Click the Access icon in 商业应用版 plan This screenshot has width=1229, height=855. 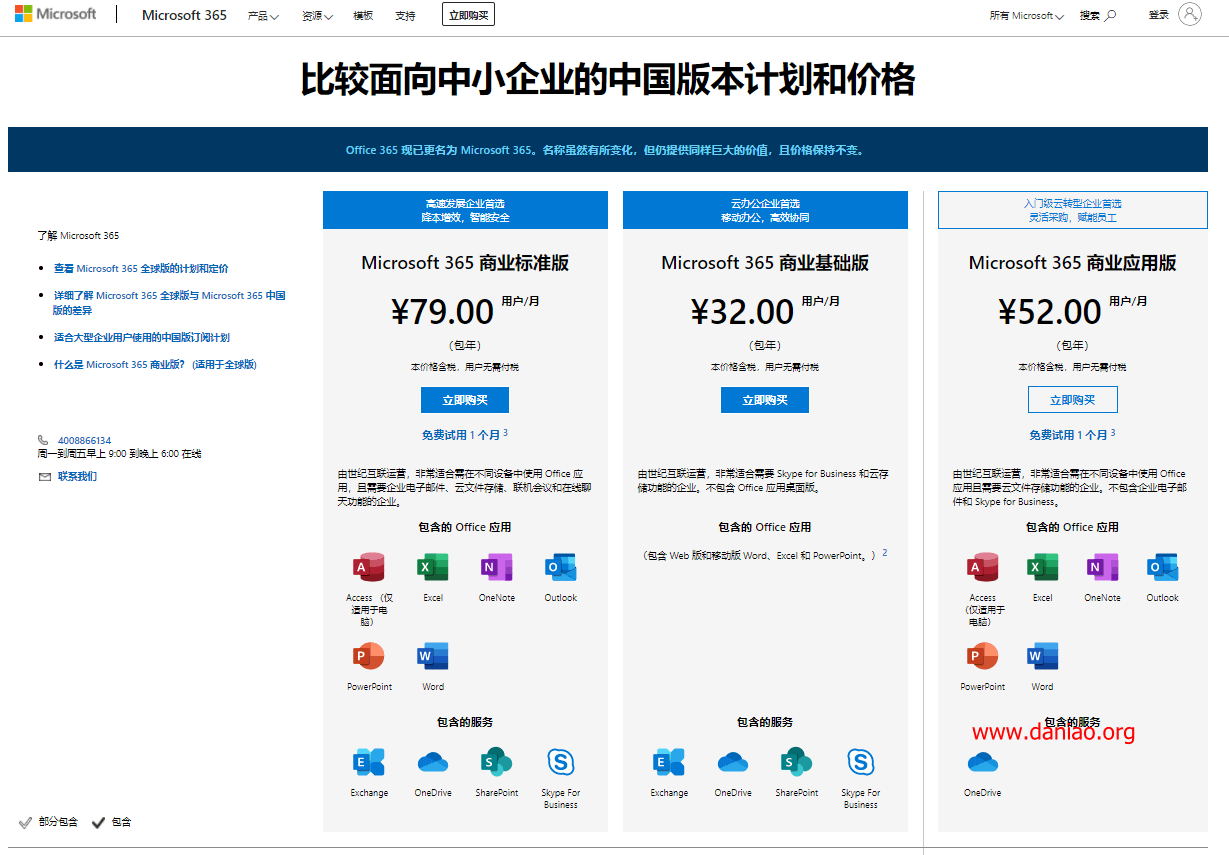point(983,567)
